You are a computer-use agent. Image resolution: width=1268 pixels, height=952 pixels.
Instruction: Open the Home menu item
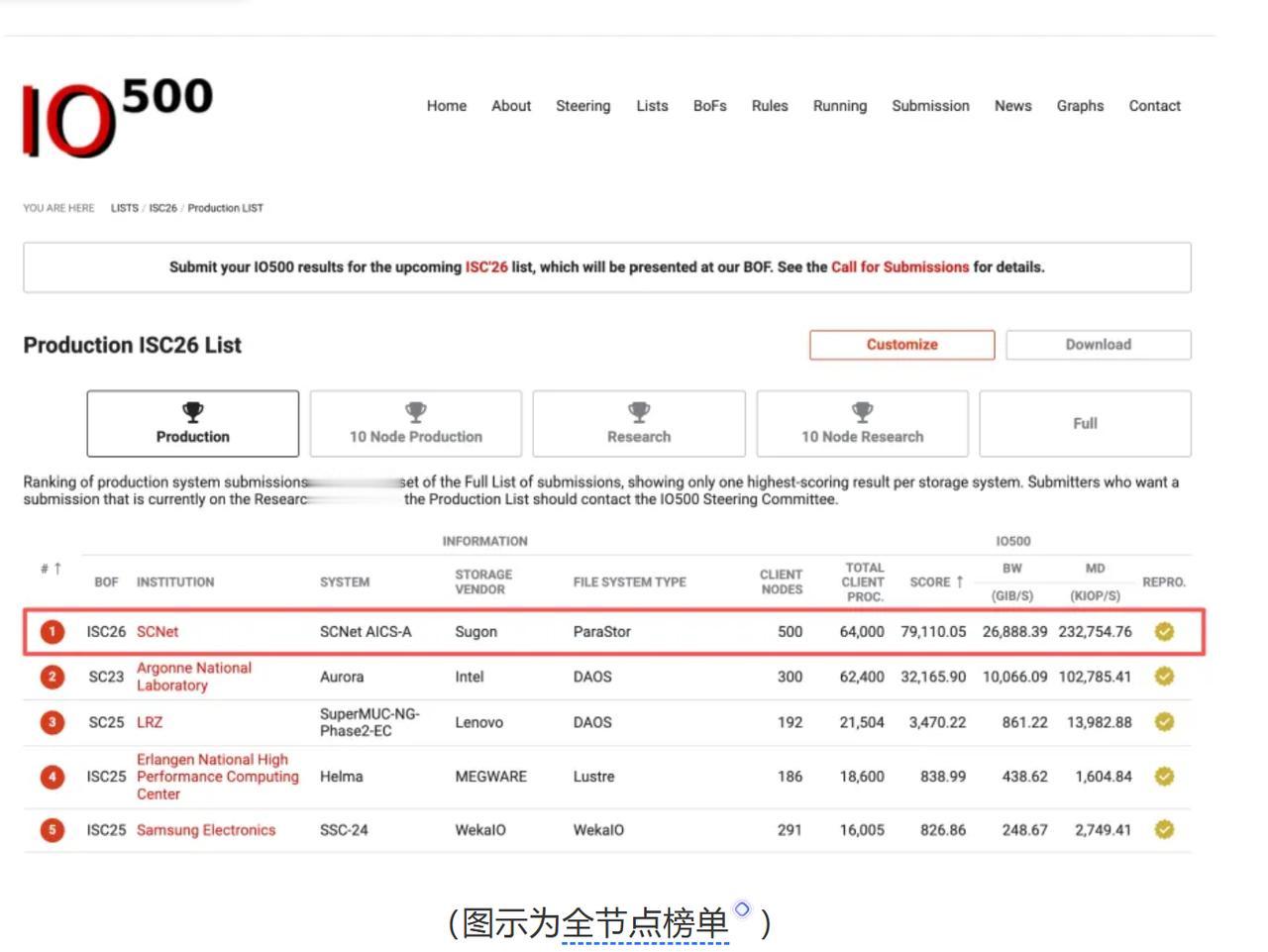point(447,106)
